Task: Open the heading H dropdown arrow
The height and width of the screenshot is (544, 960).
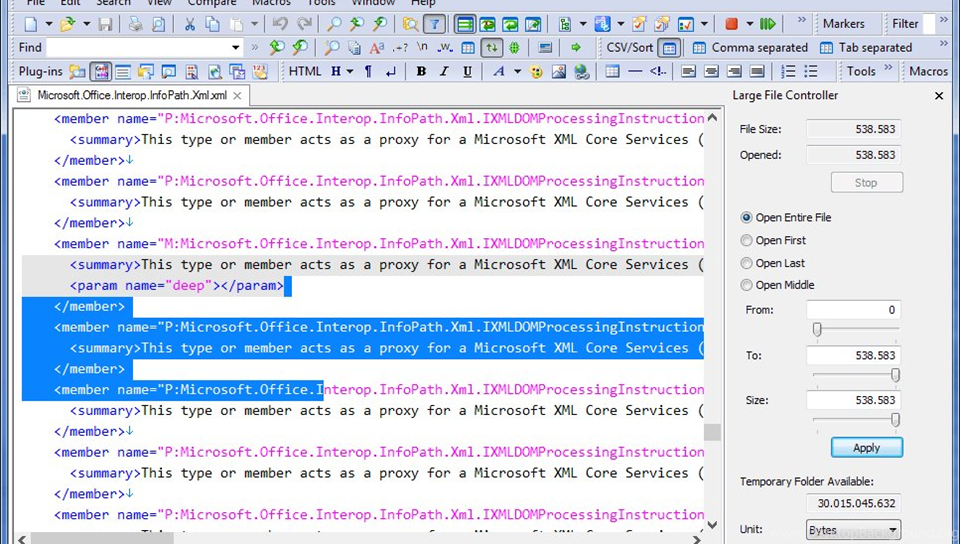Action: pos(350,72)
